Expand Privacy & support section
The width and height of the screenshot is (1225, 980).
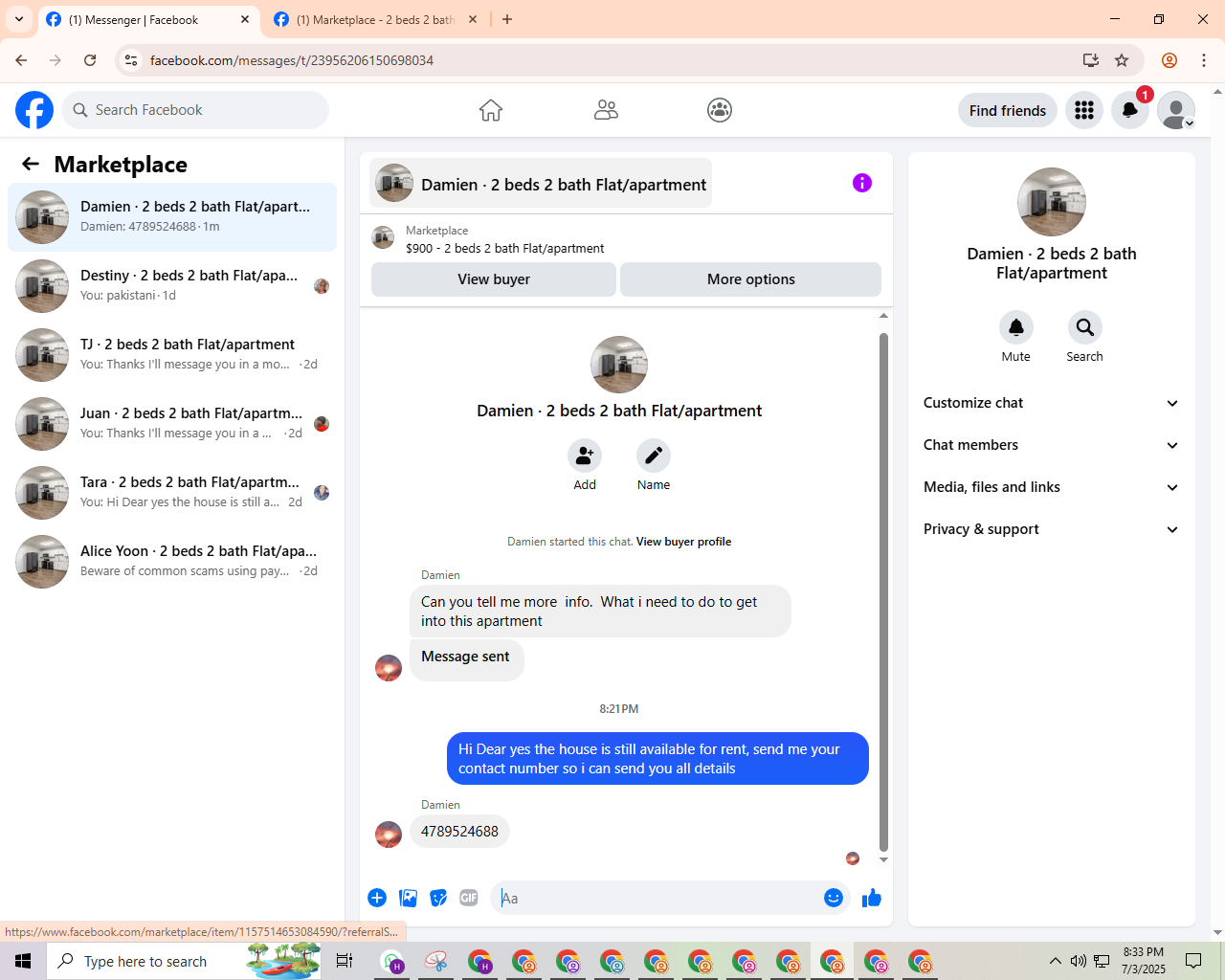[x=1052, y=529]
